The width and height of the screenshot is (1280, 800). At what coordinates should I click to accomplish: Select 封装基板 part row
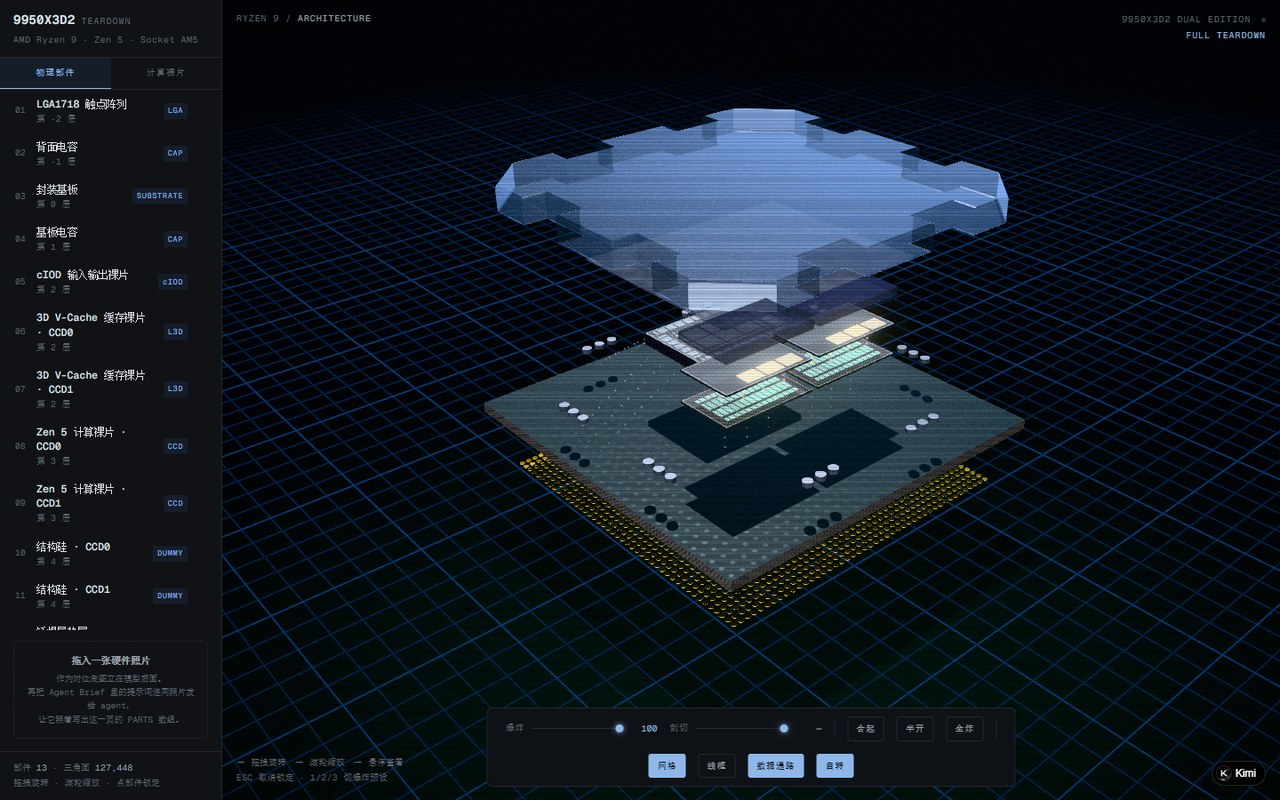pos(111,196)
